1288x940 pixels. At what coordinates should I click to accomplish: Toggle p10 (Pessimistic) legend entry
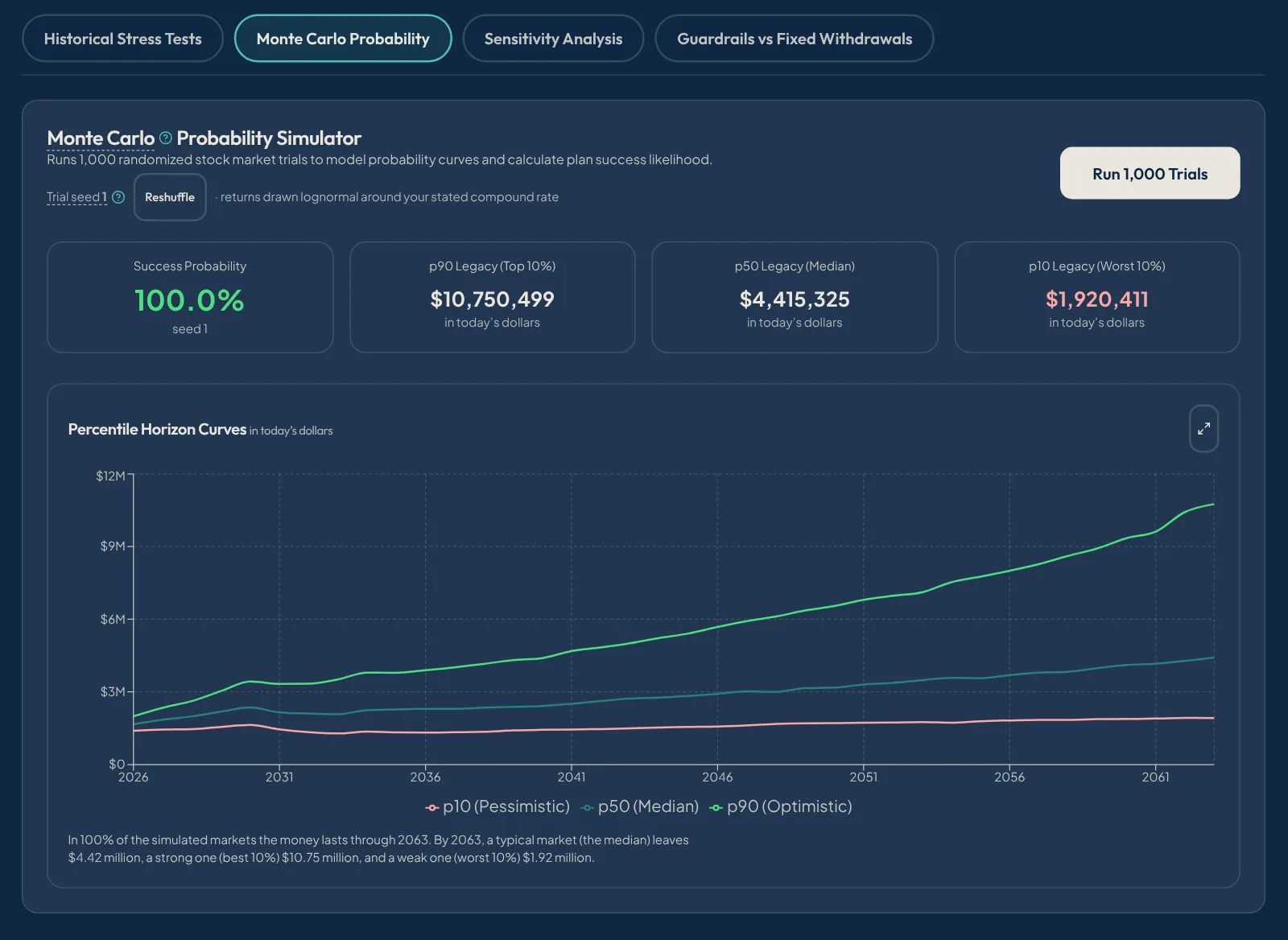tap(497, 806)
